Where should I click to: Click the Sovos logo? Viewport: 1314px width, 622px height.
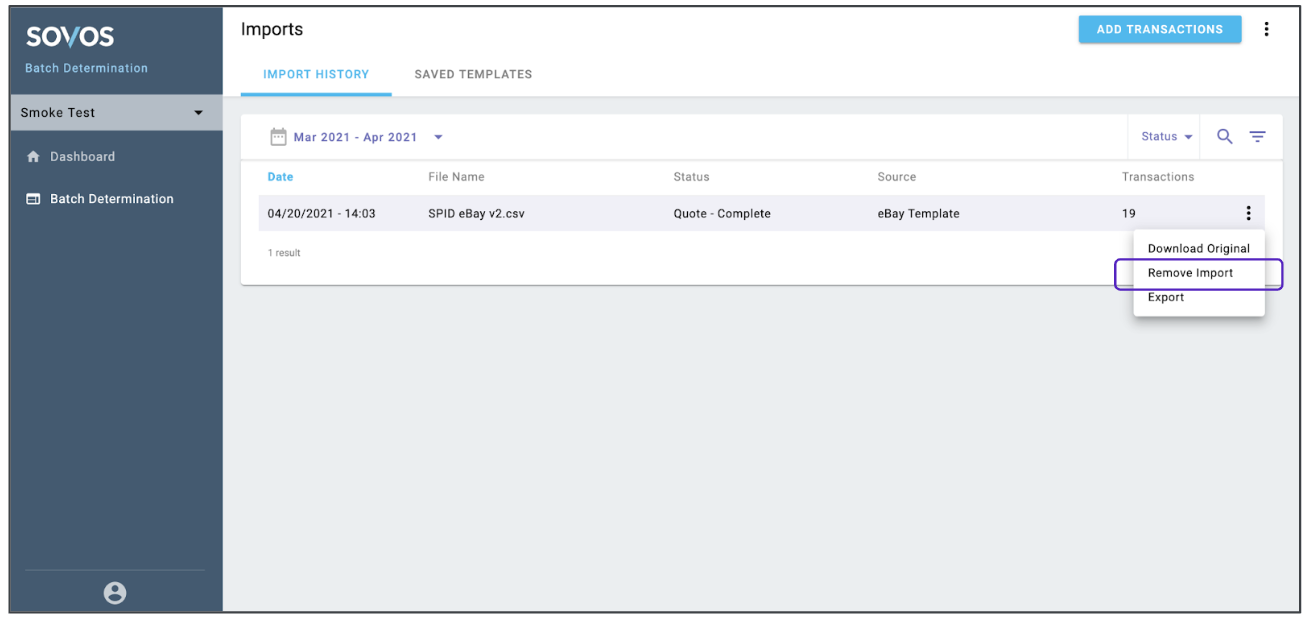[x=70, y=37]
